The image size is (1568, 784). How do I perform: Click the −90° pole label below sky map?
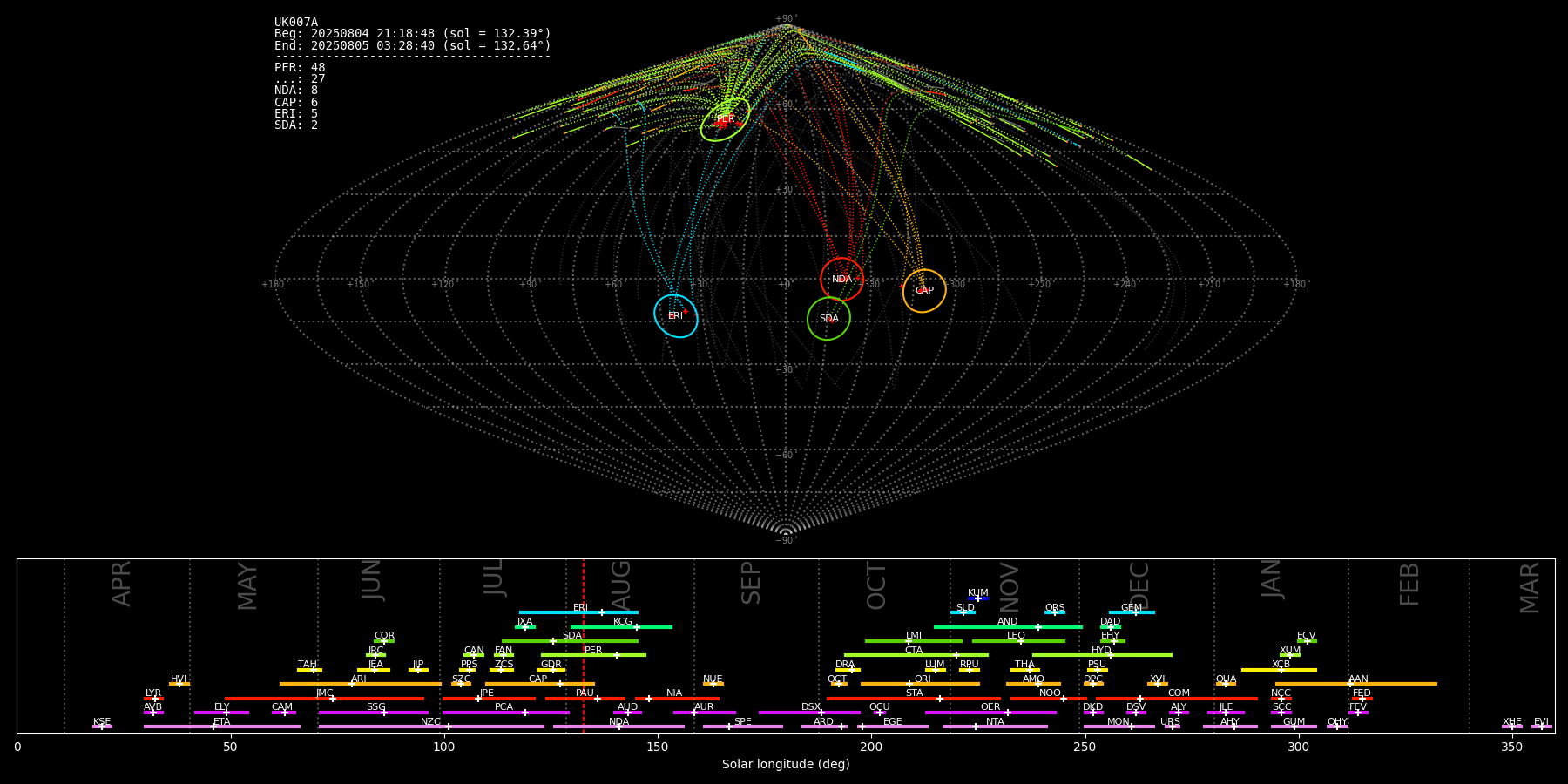786,540
